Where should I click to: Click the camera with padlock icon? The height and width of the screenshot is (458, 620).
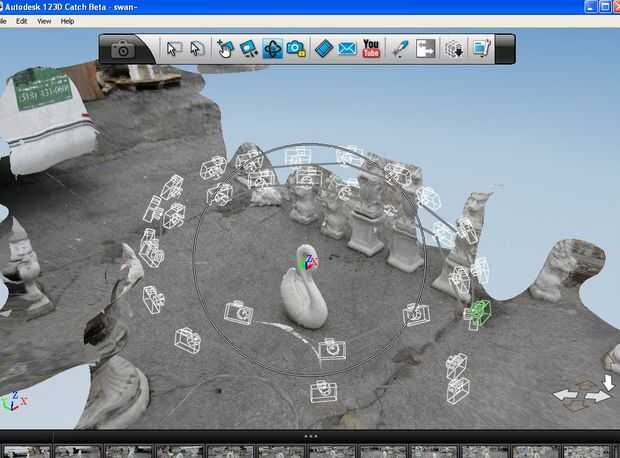point(296,49)
